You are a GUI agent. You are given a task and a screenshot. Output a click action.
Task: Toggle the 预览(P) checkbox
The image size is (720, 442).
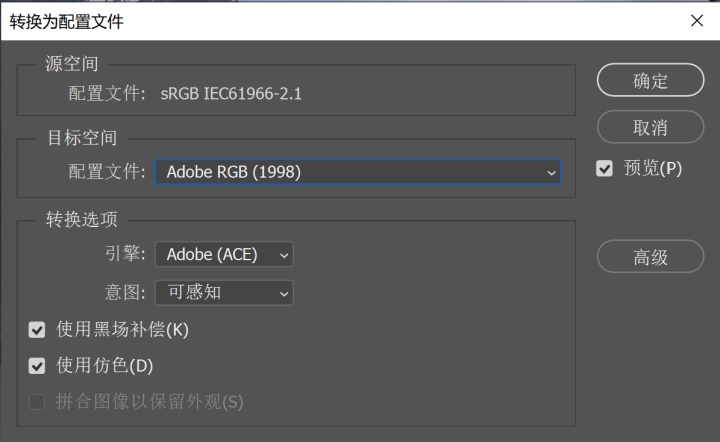coord(604,168)
